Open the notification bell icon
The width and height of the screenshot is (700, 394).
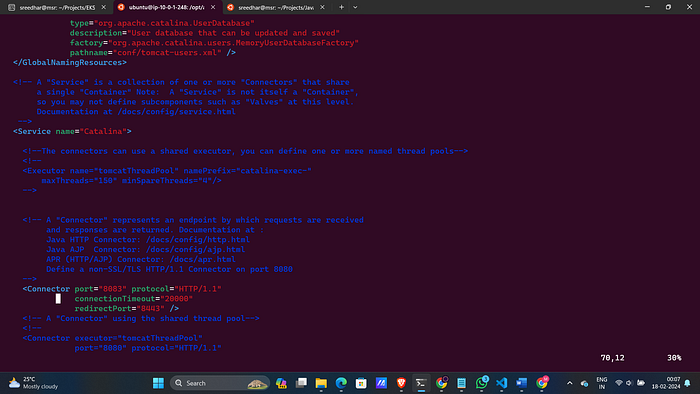pyautogui.click(x=688, y=383)
